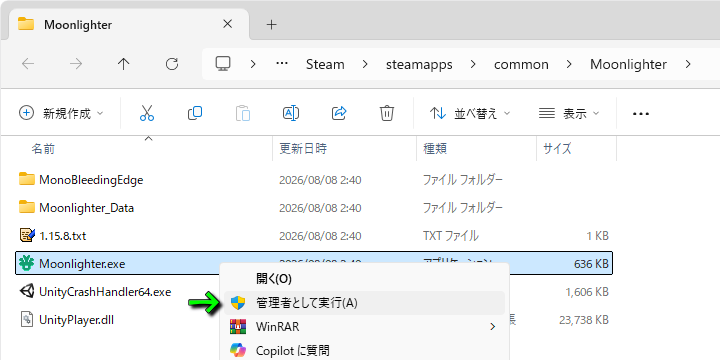Click the Copy icon in toolbar
The height and width of the screenshot is (360, 720).
pyautogui.click(x=195, y=113)
